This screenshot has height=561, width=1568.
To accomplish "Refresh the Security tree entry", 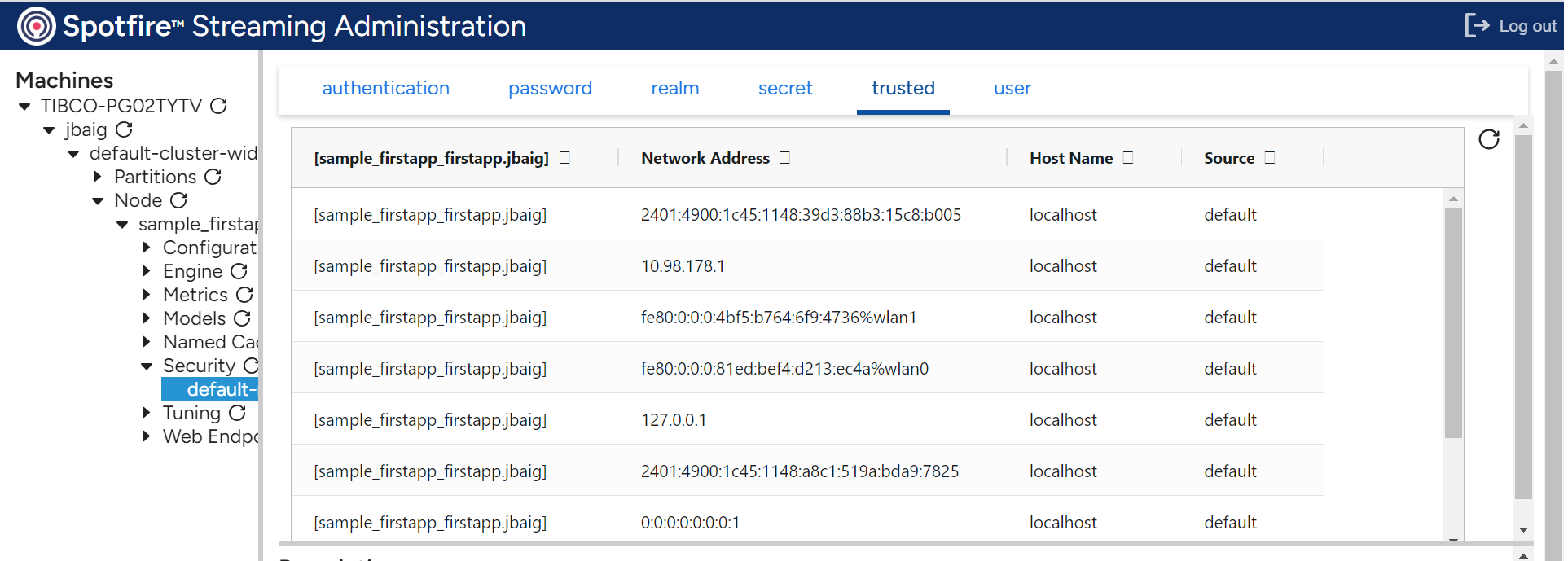I will click(253, 366).
